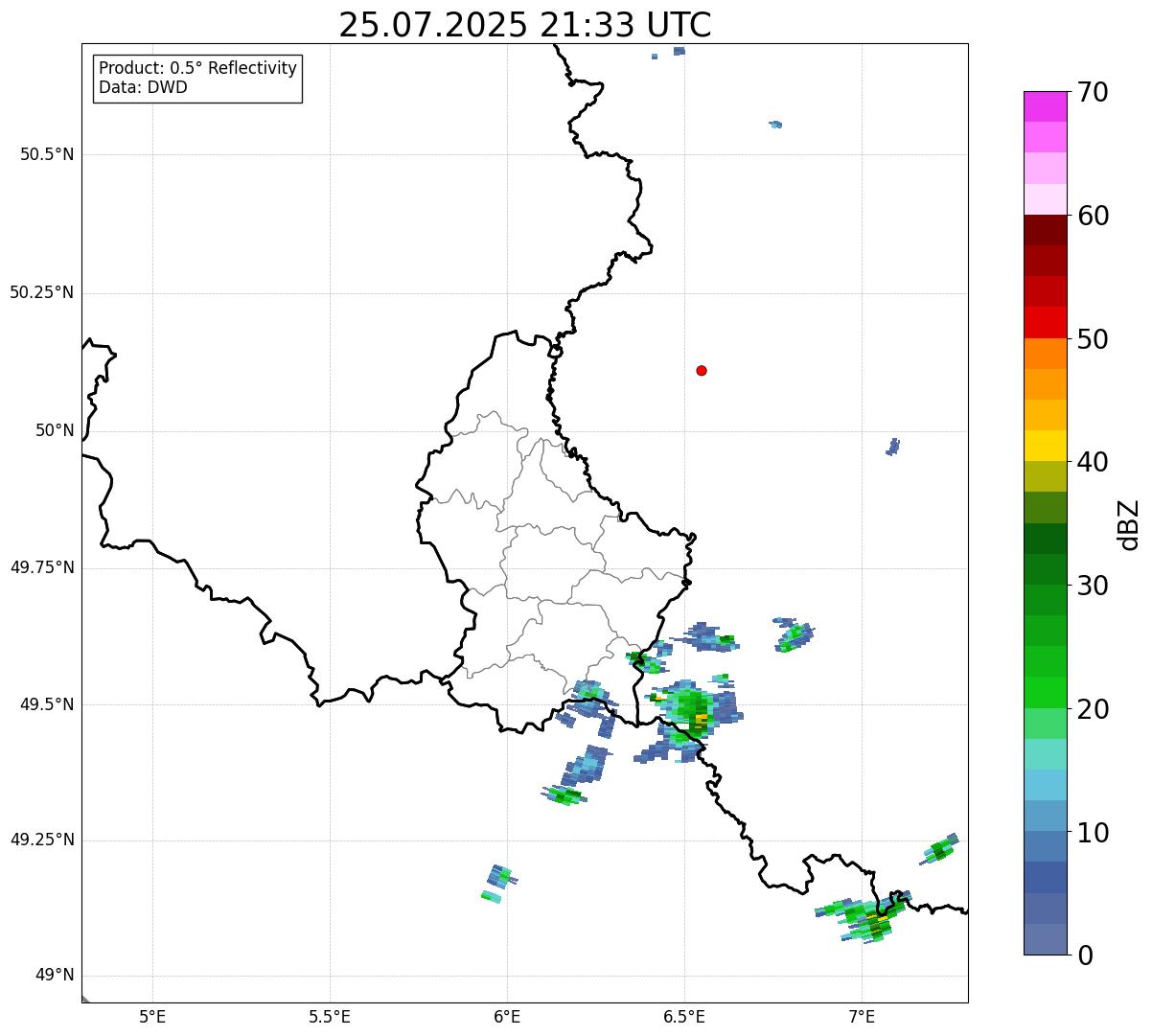Click the 20 colorbar tick value
1152x1036 pixels.
[x=1093, y=709]
